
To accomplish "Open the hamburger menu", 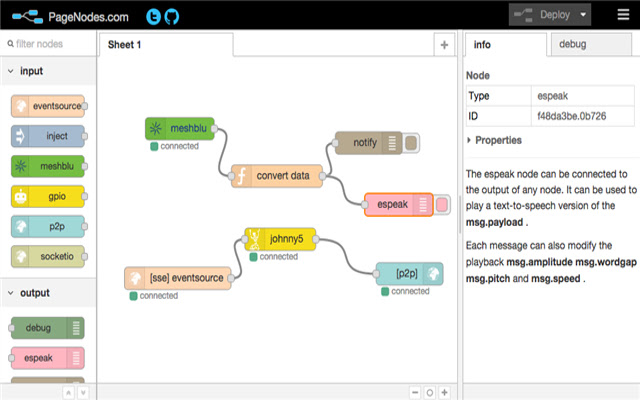I will (x=623, y=15).
